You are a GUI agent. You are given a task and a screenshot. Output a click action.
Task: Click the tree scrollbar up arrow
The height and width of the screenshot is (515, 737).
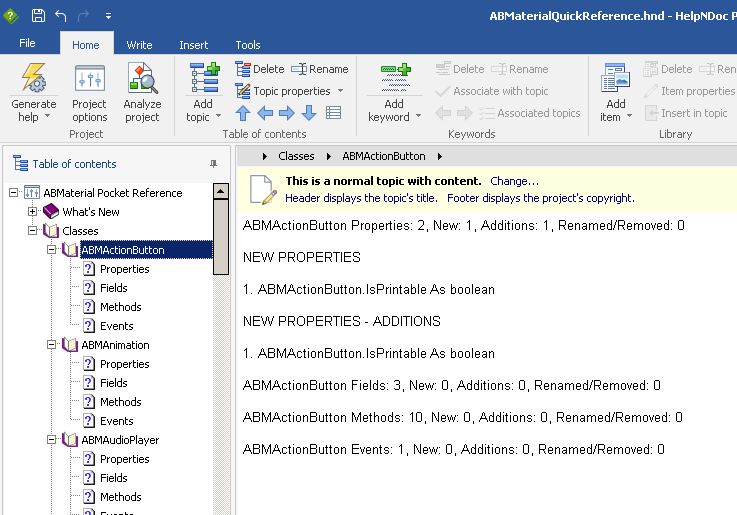(x=220, y=191)
